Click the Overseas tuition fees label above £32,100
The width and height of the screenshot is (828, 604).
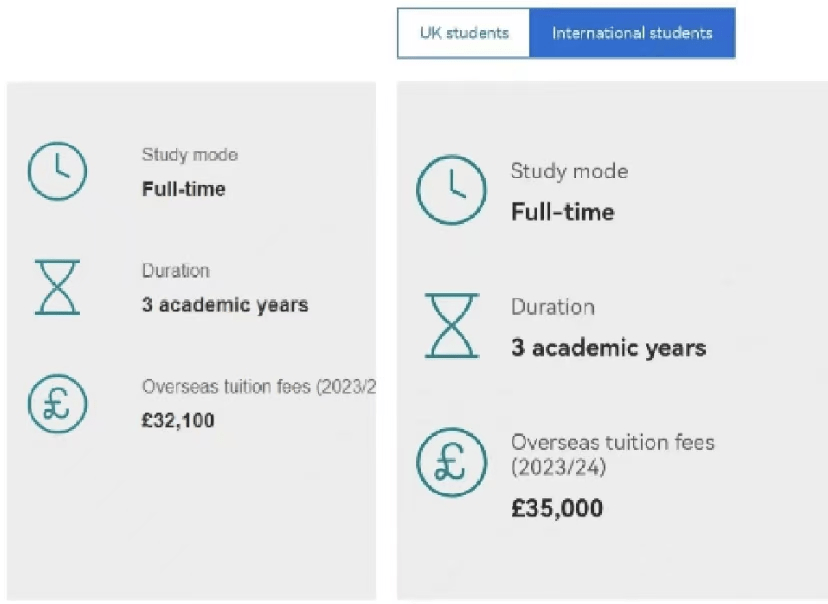pyautogui.click(x=258, y=387)
